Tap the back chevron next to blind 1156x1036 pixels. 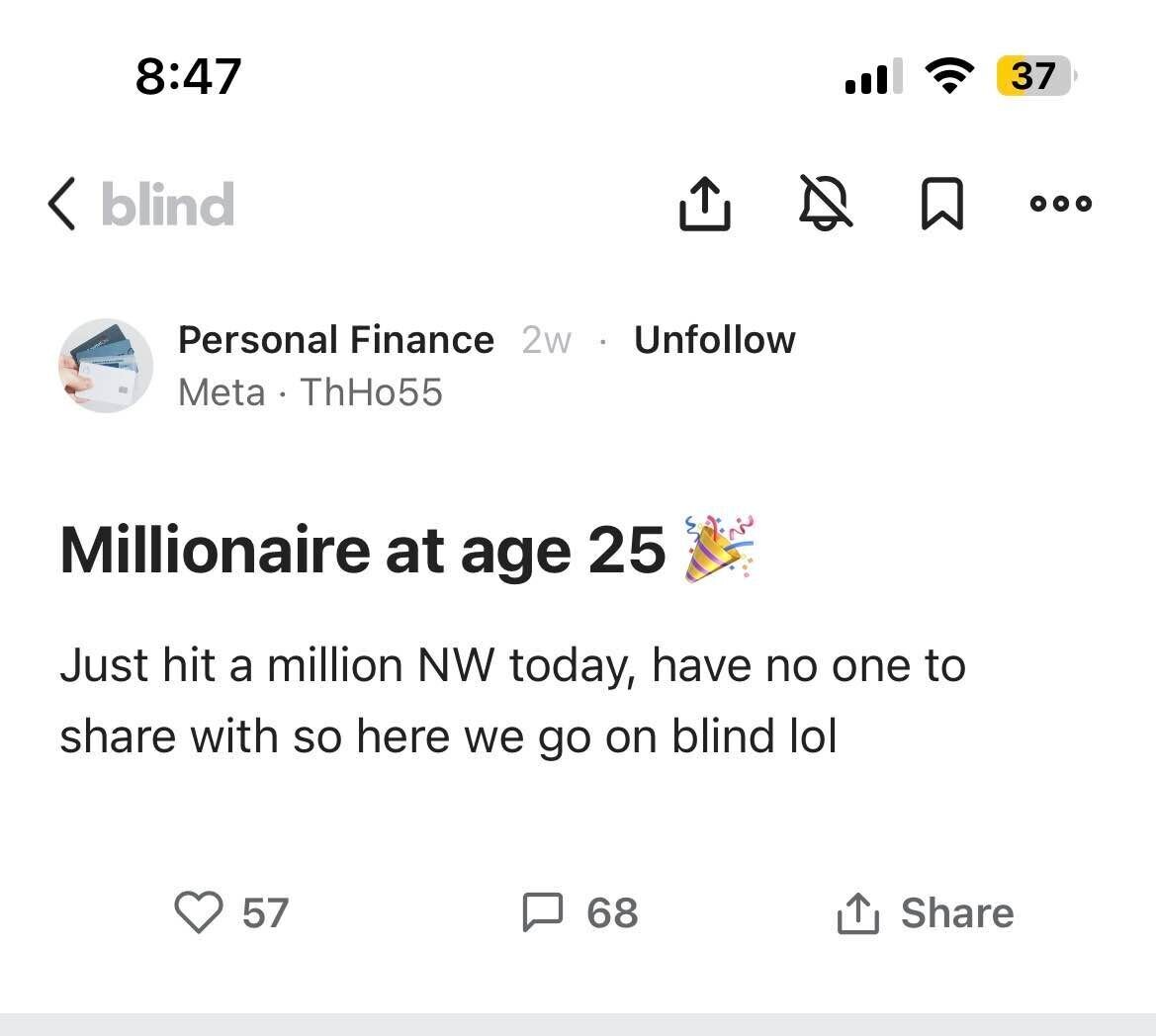coord(61,204)
